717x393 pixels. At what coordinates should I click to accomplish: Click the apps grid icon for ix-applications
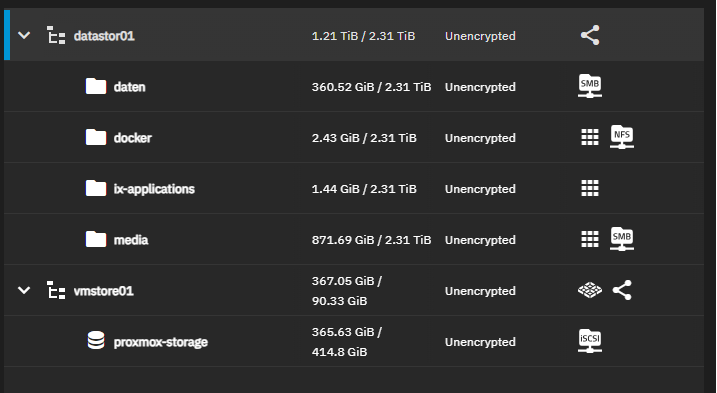pyautogui.click(x=590, y=188)
